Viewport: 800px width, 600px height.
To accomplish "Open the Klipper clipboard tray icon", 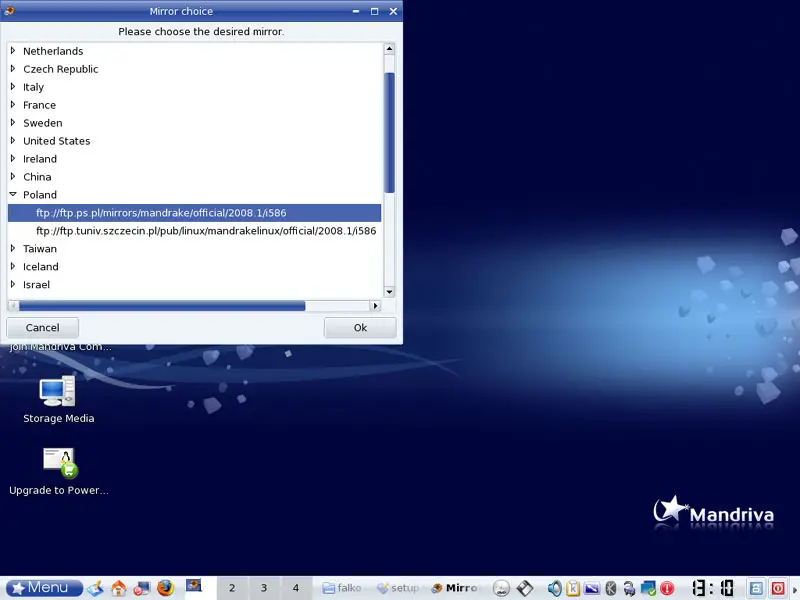I will click(x=572, y=588).
